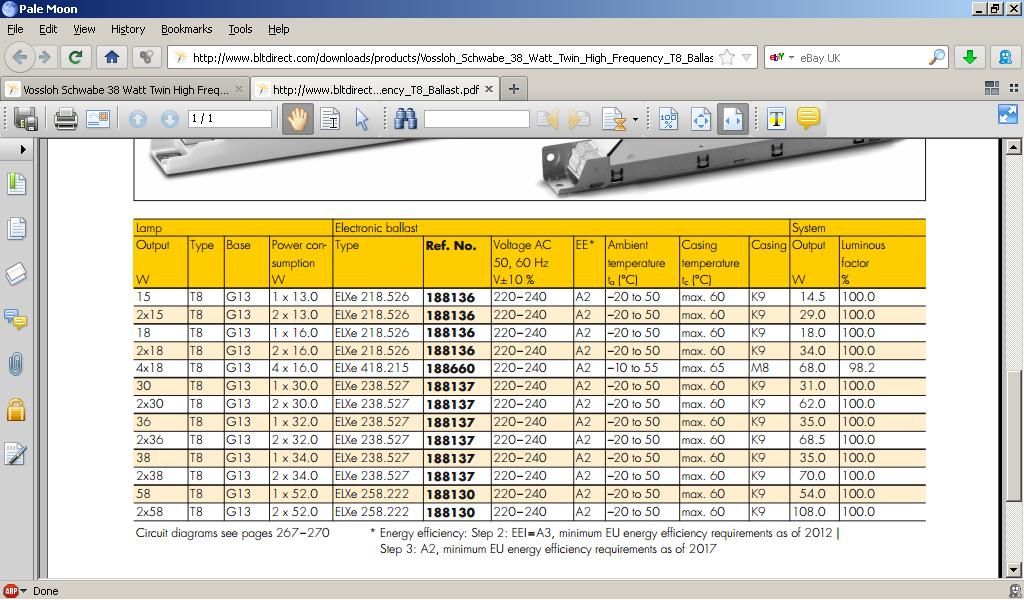The width and height of the screenshot is (1024, 600).
Task: Select the typewriter text tool
Action: [776, 119]
